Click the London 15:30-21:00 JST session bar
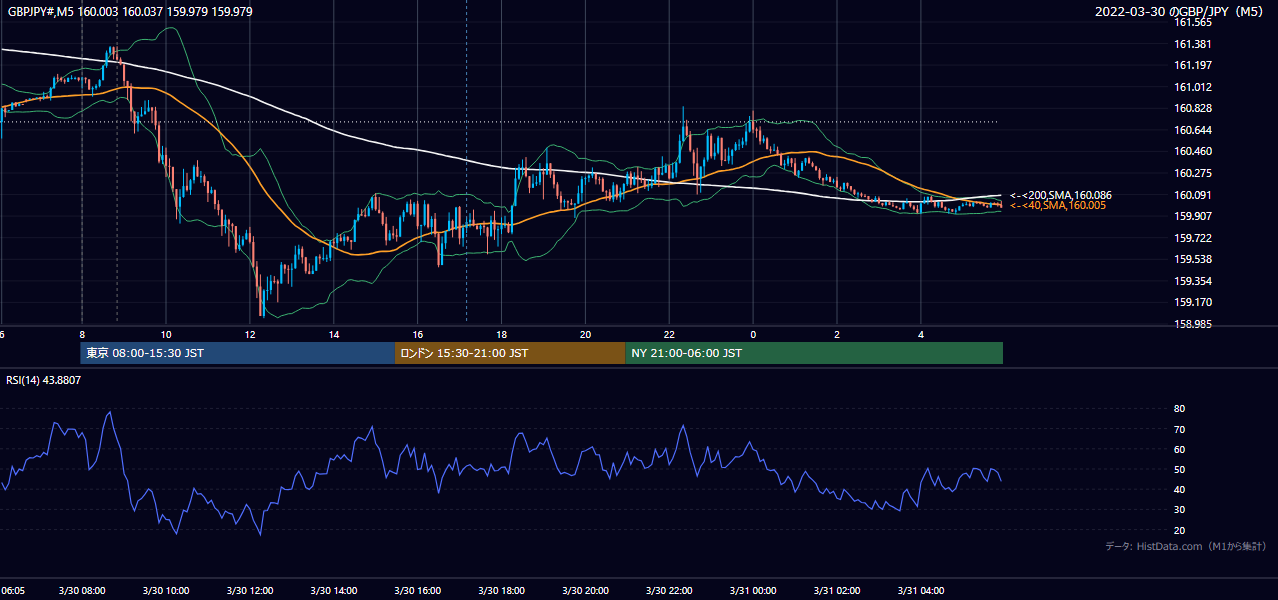Image resolution: width=1278 pixels, height=600 pixels. pyautogui.click(x=510, y=353)
